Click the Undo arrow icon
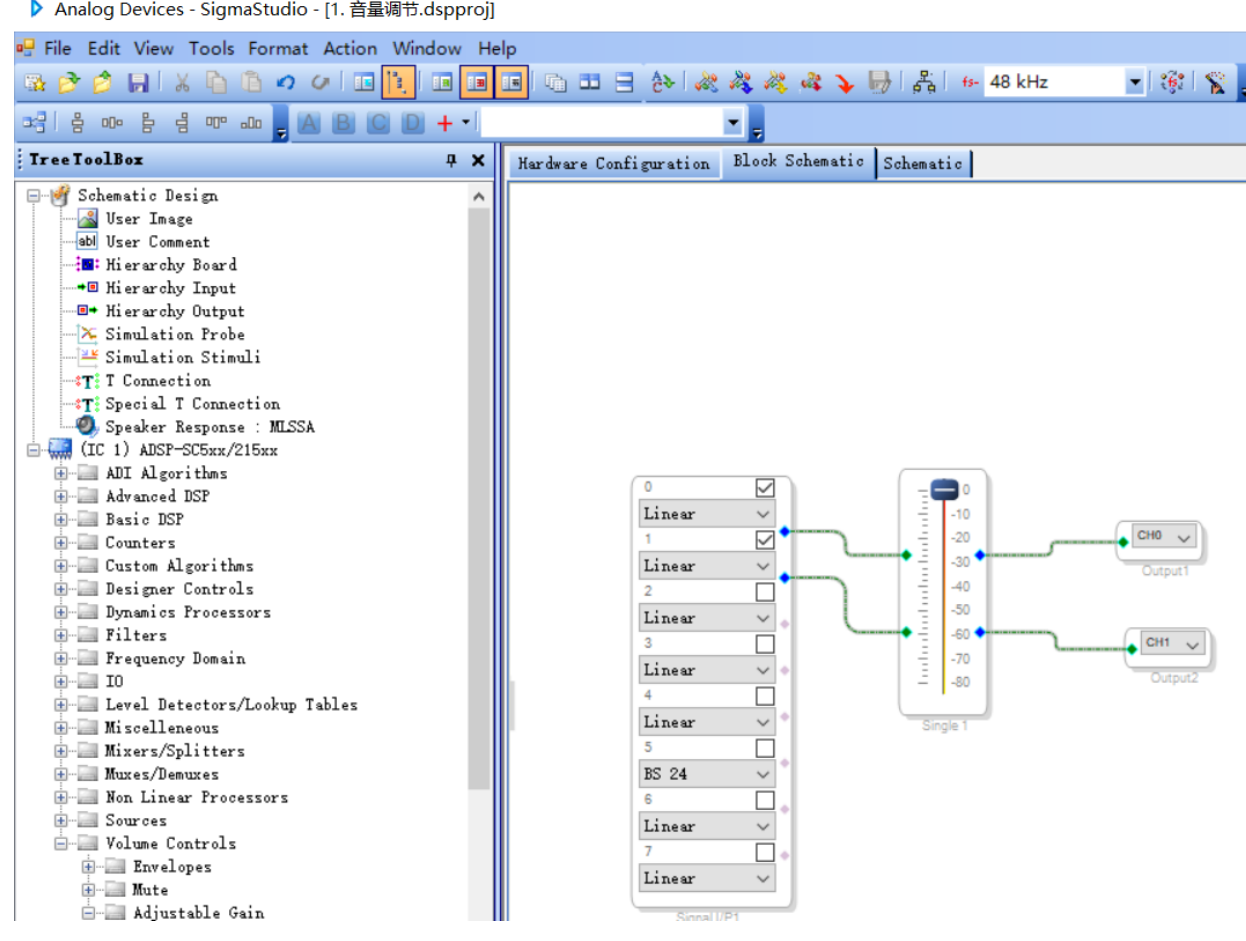The image size is (1246, 941). click(286, 83)
